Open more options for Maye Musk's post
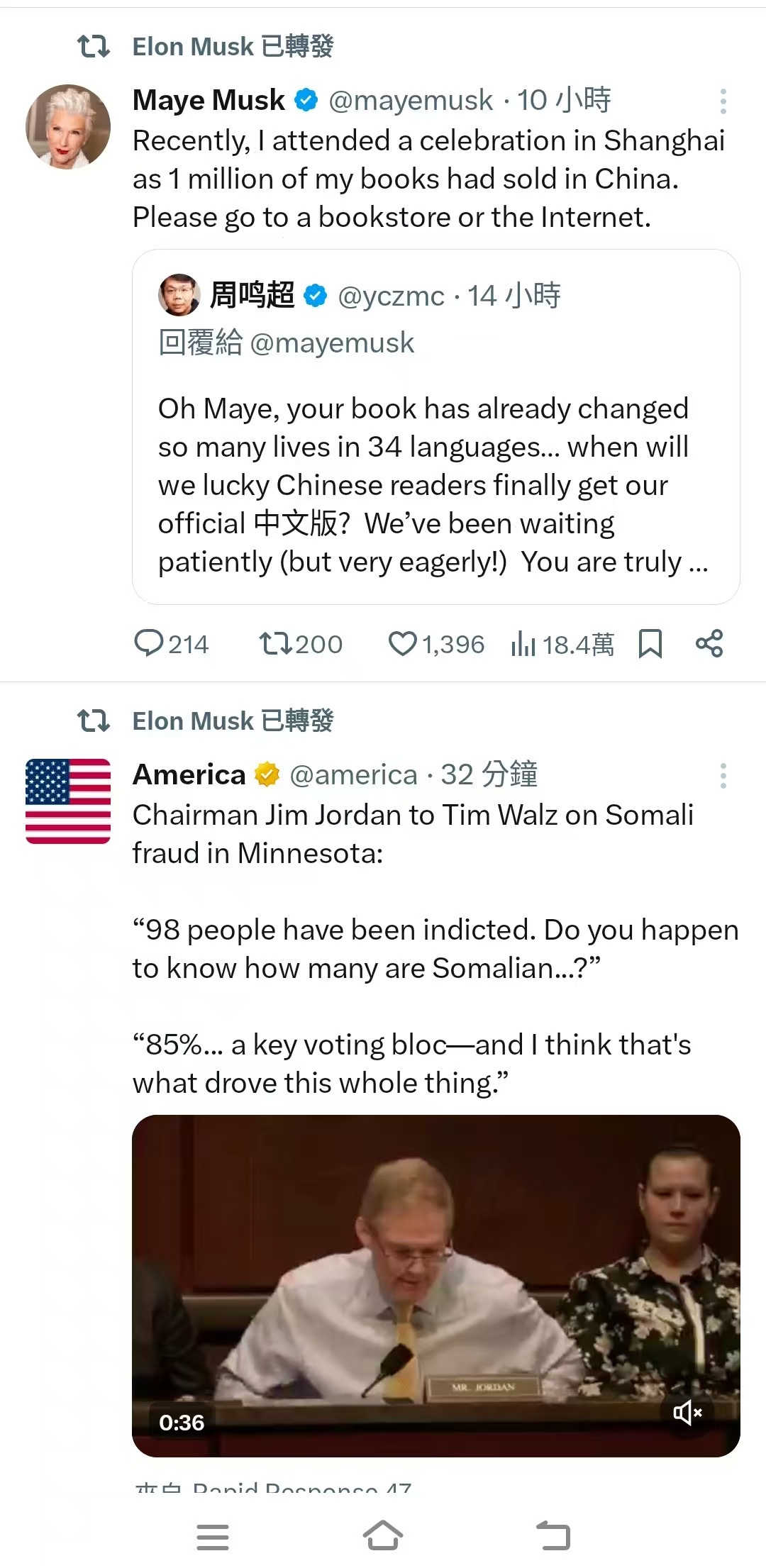The height and width of the screenshot is (1568, 766). (723, 101)
